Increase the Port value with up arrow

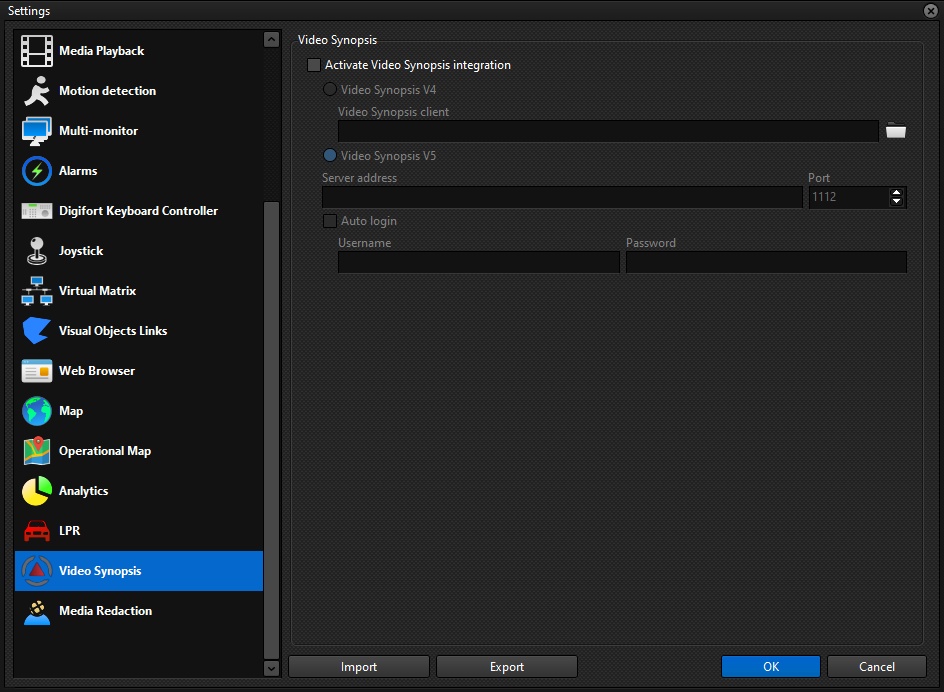[896, 192]
